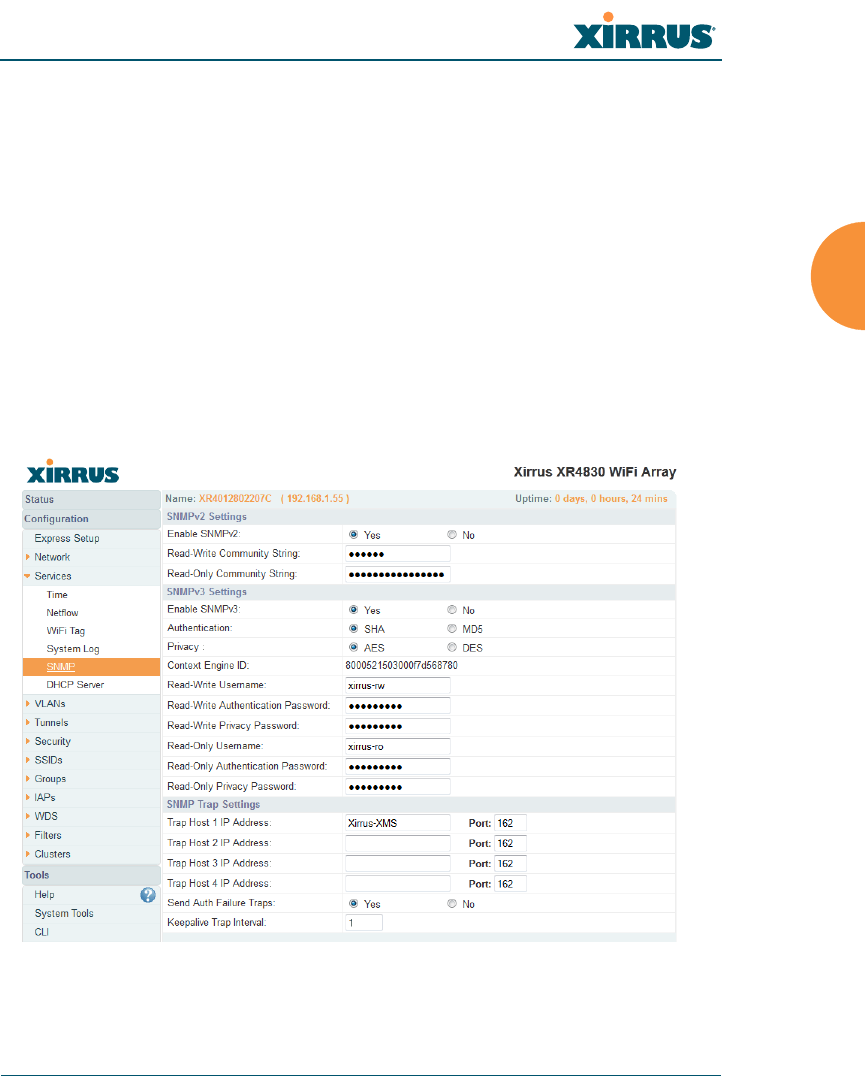Viewport: 865px width, 1076px height.
Task: Click the Trap Host 4 IP Address field
Action: [x=398, y=884]
